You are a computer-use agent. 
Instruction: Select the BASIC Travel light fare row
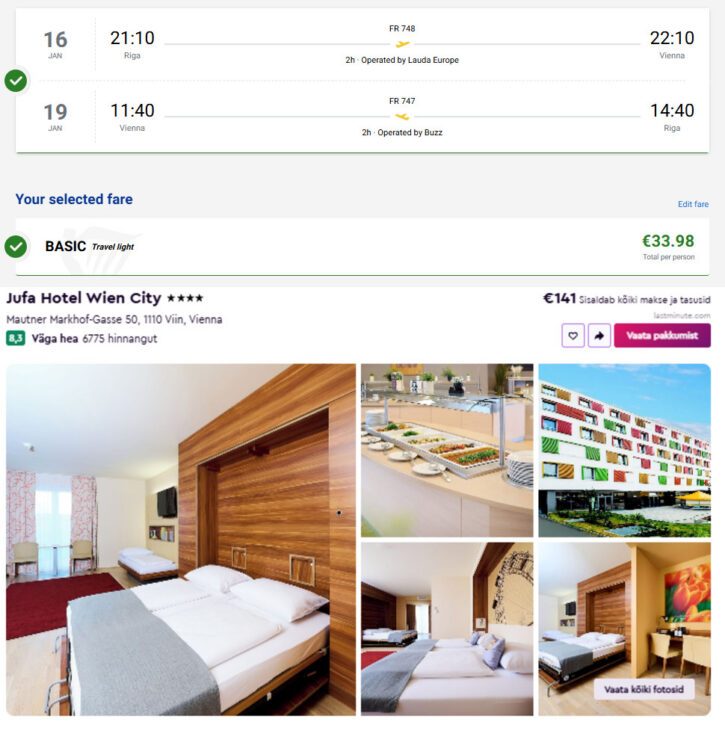[362, 247]
